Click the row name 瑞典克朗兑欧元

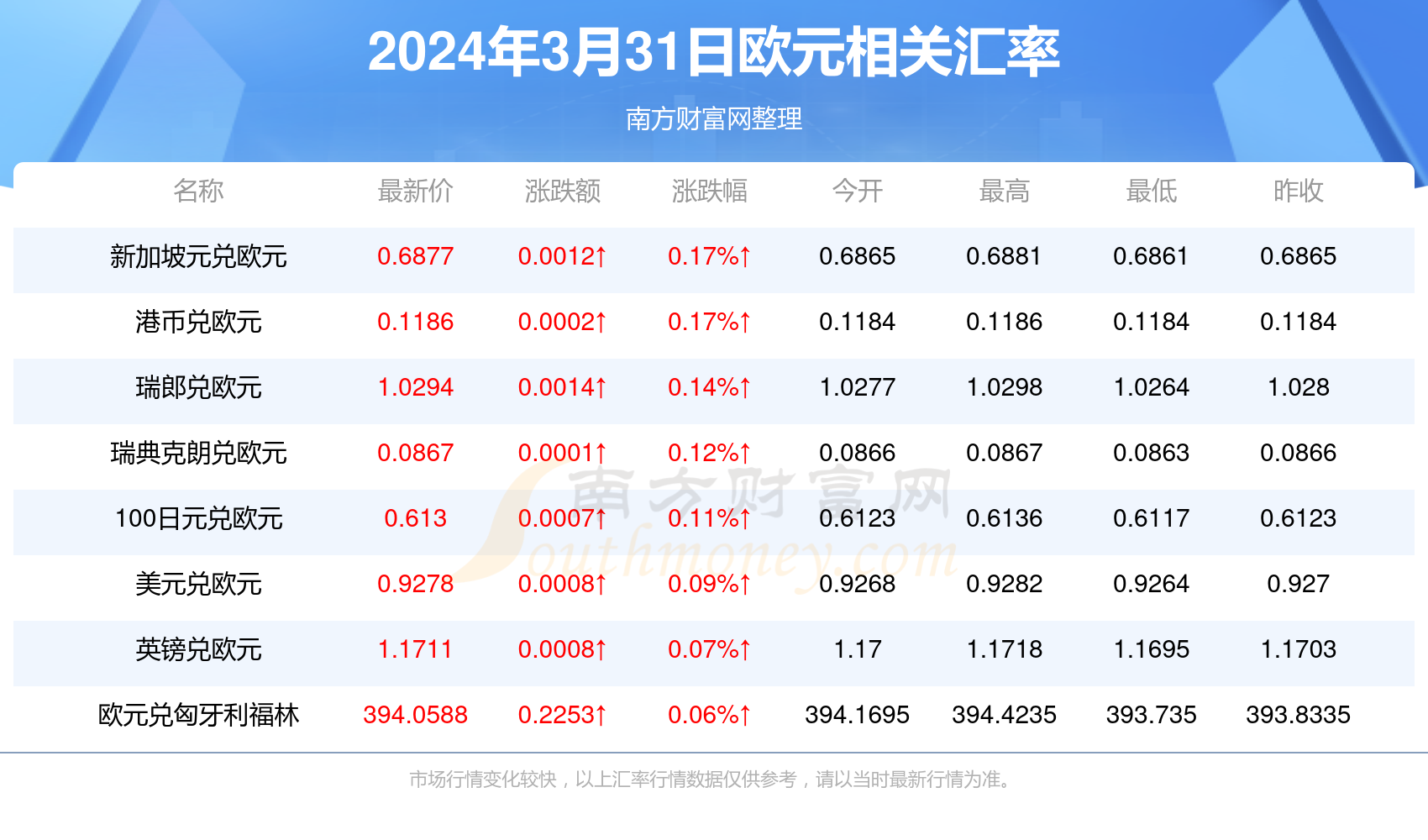pos(198,453)
